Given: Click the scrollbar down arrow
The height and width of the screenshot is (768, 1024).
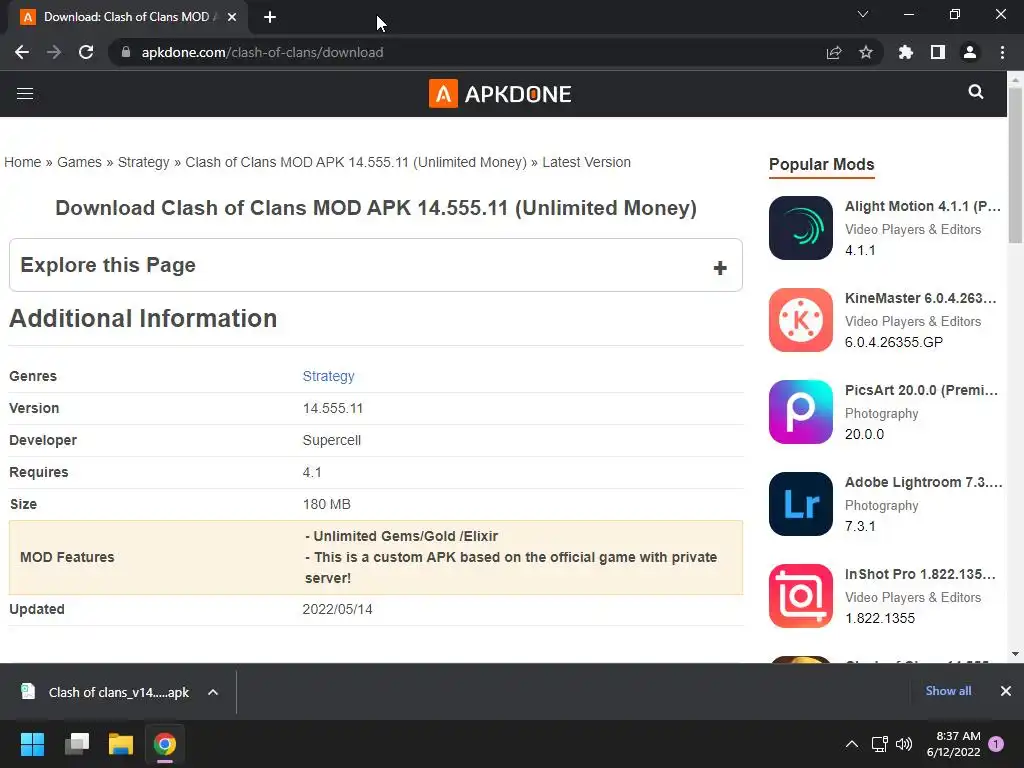Looking at the screenshot, I should (1016, 654).
